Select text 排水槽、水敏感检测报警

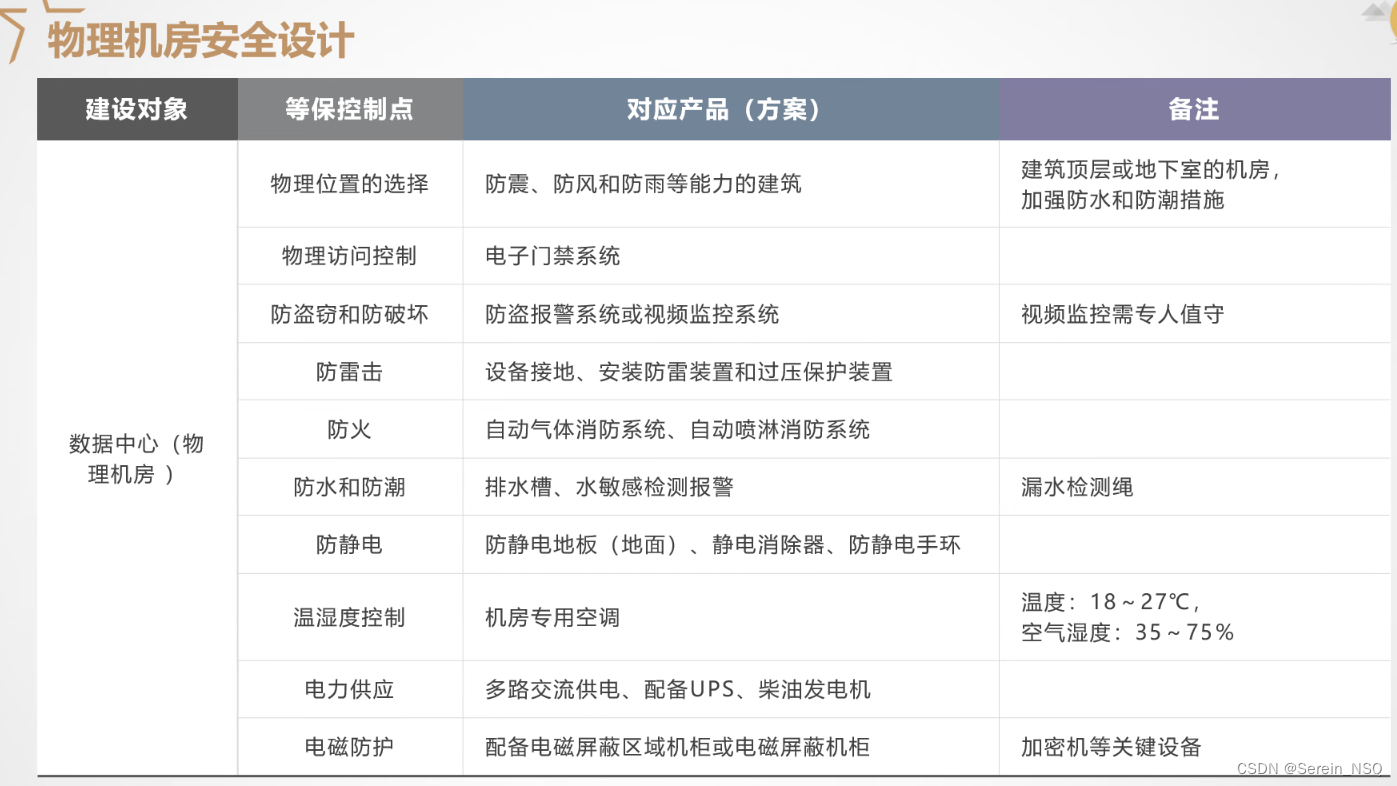[x=609, y=487]
